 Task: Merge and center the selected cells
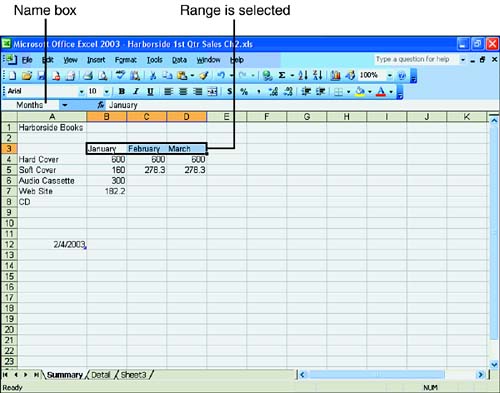tap(212, 91)
